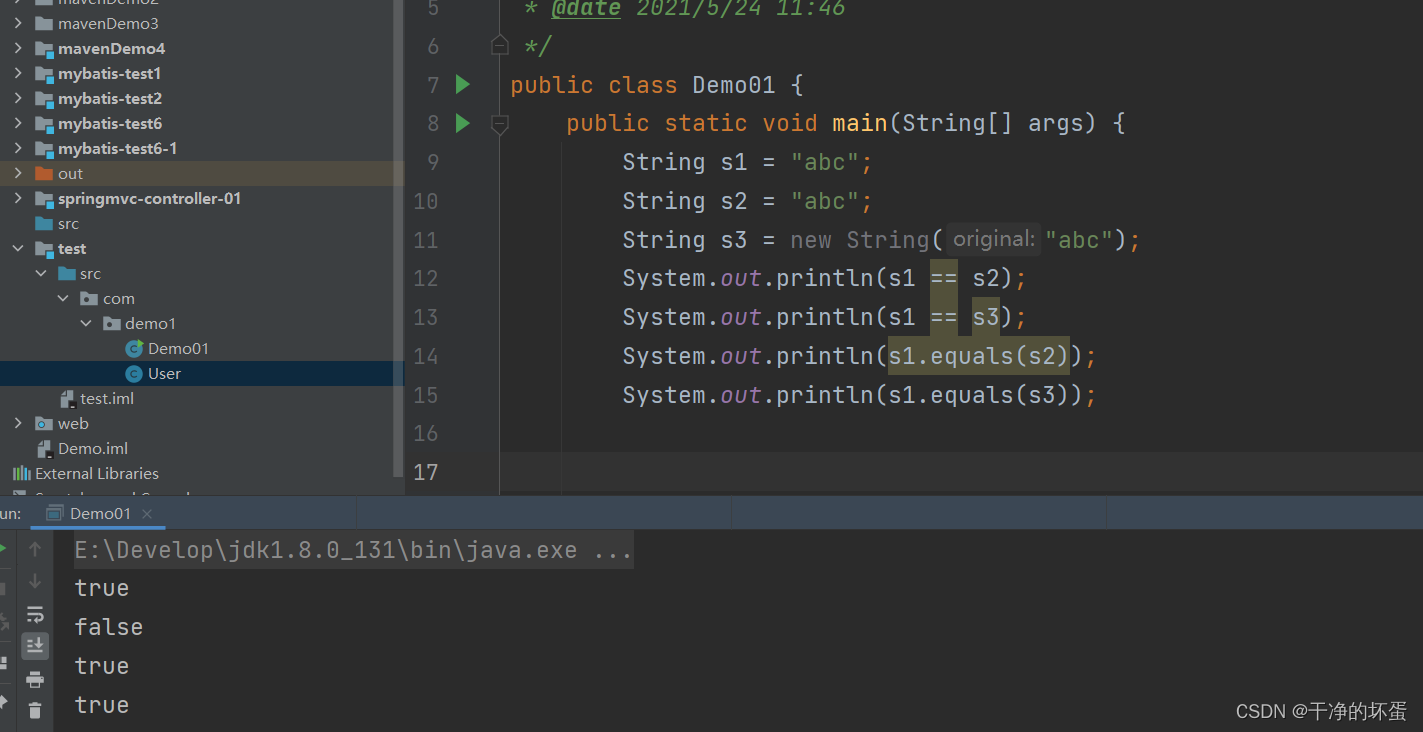Close the Demo01 run tab
Image resolution: width=1423 pixels, height=732 pixels.
point(147,514)
